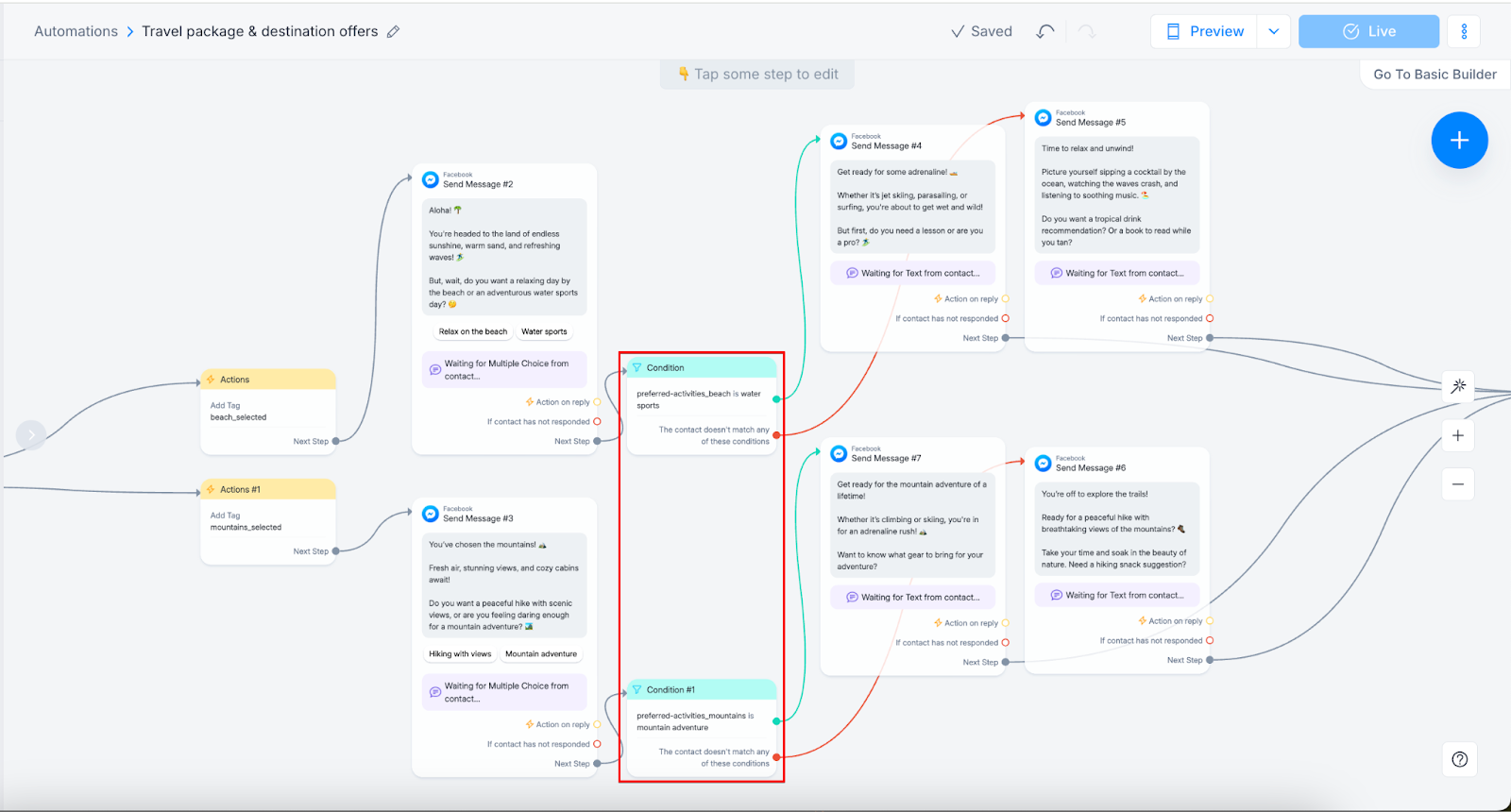Zoom in the canvas with plus
Image resolution: width=1511 pixels, height=812 pixels.
tap(1458, 435)
